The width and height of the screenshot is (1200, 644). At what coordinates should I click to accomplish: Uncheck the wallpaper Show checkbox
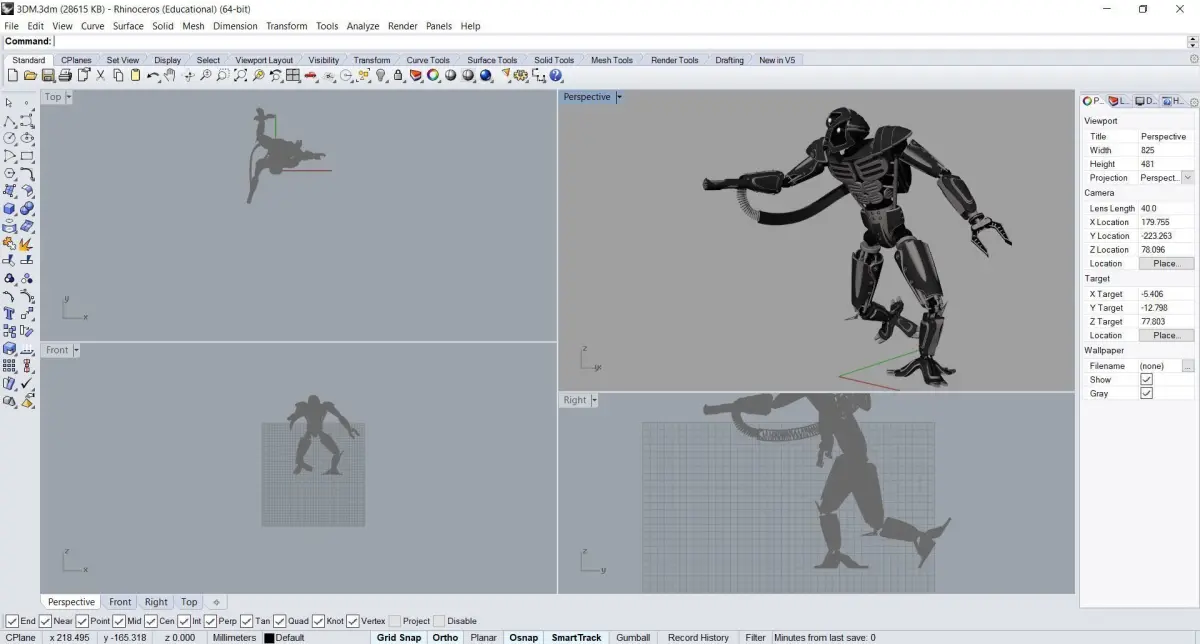click(x=1146, y=380)
